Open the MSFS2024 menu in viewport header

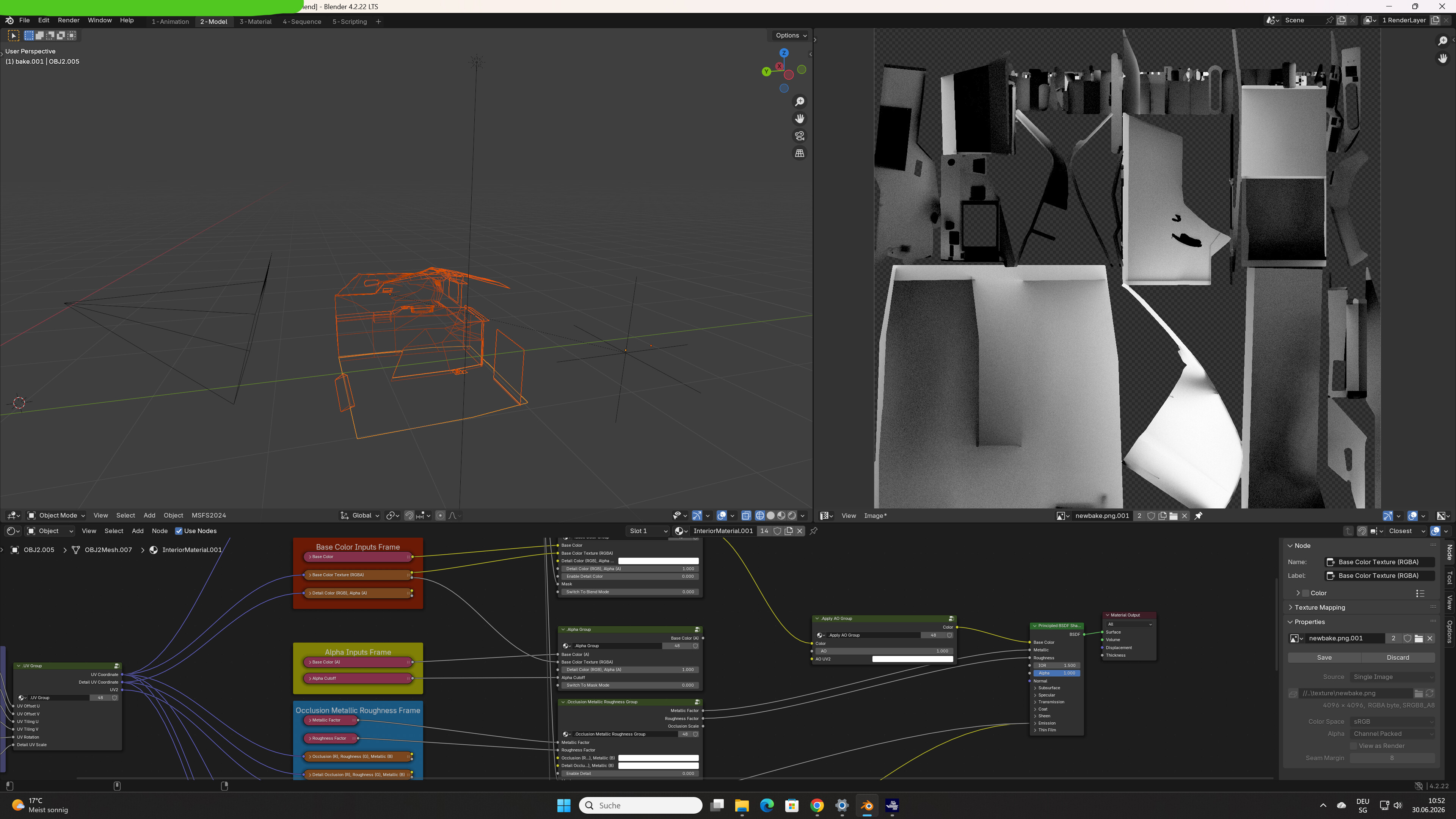[209, 516]
